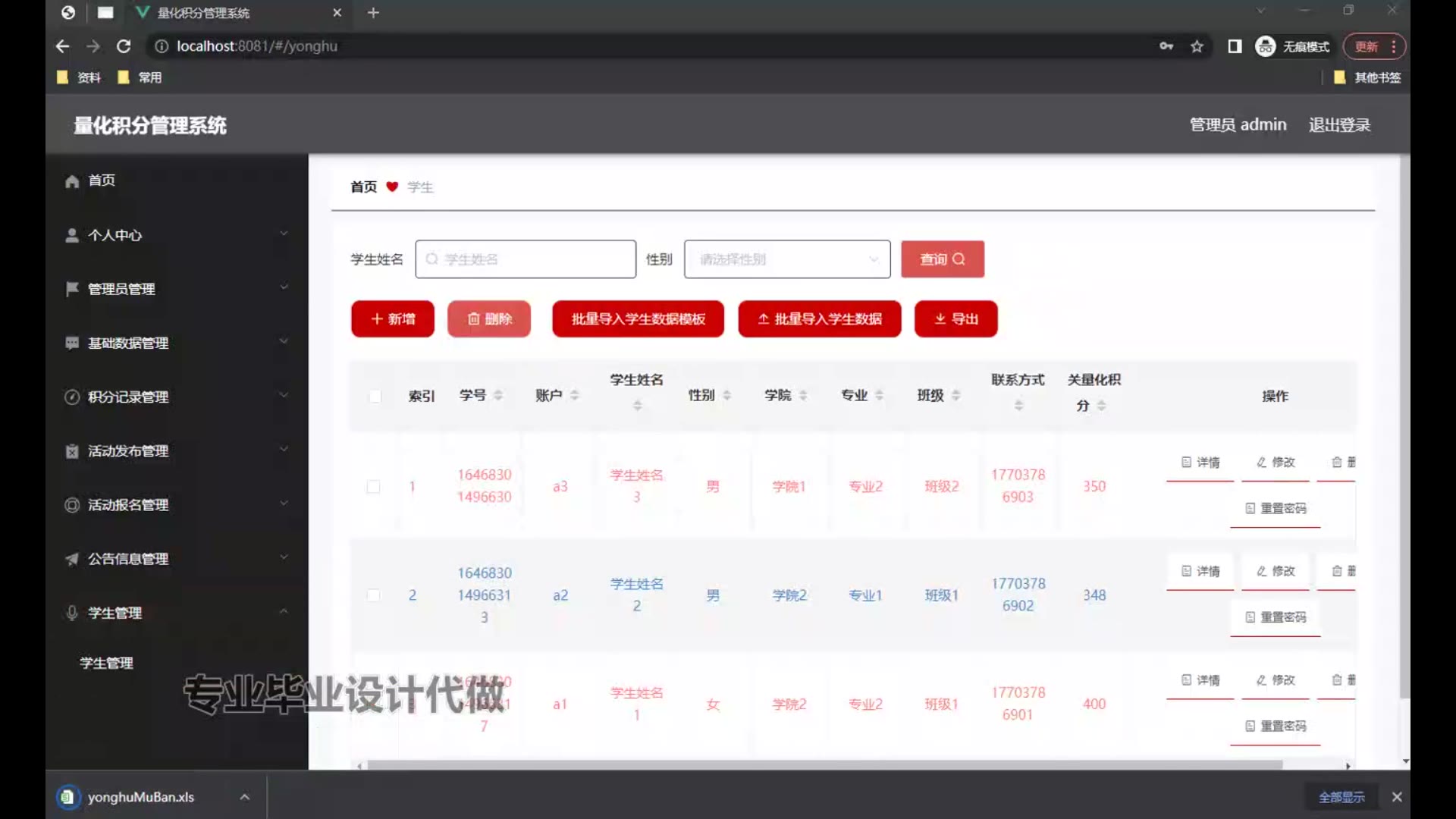Click the paper plane icon beside 公告信息管理
Image resolution: width=1456 pixels, height=819 pixels.
tap(72, 559)
